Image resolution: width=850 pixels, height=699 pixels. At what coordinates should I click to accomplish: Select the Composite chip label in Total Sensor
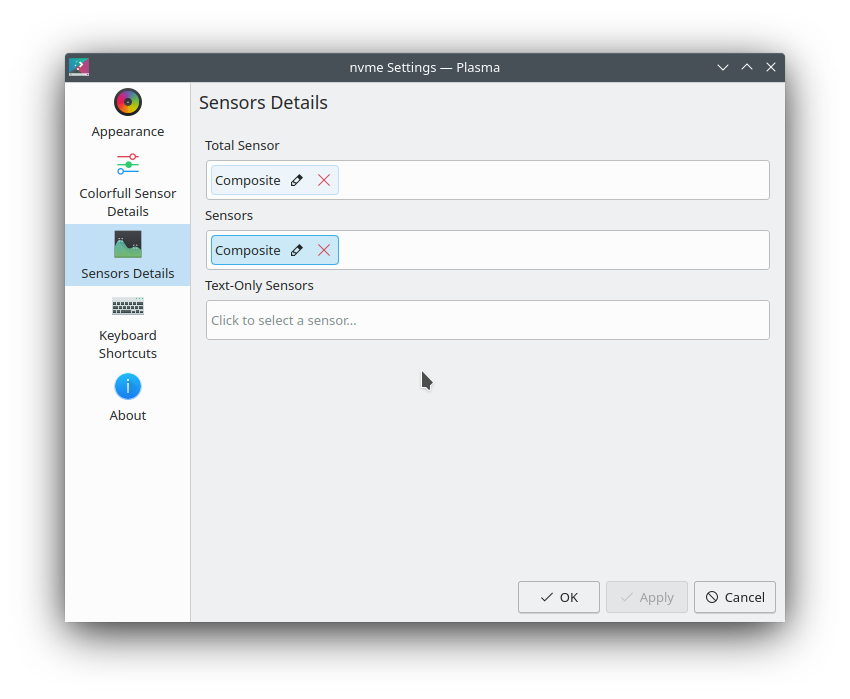[x=248, y=181]
